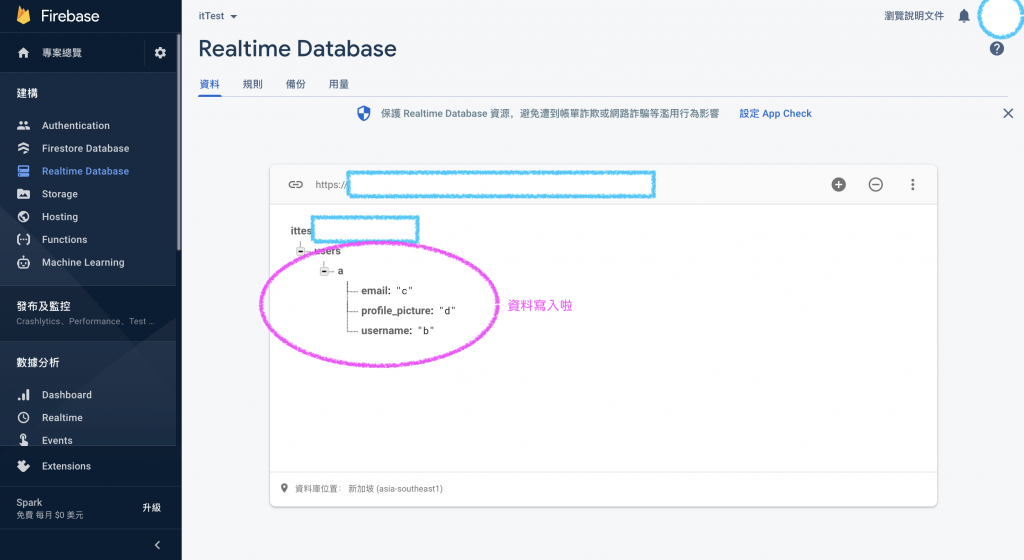
Task: Collapse the sidebar with chevron arrow
Action: (x=157, y=545)
